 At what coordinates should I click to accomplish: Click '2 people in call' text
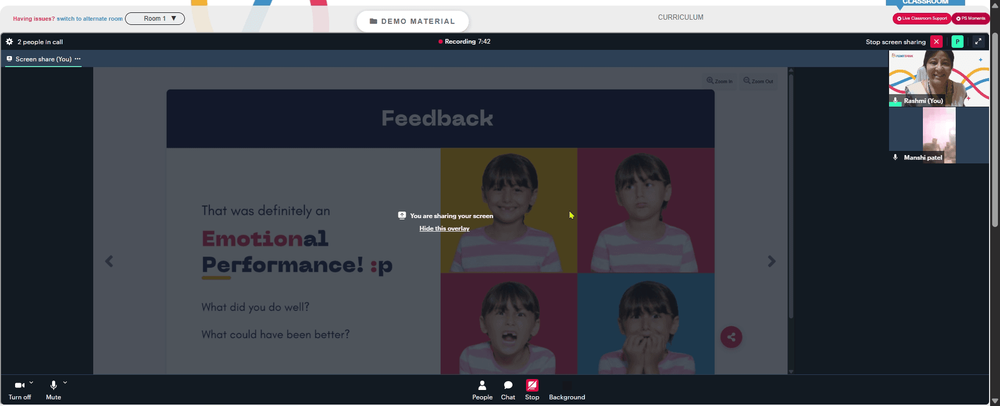point(40,42)
